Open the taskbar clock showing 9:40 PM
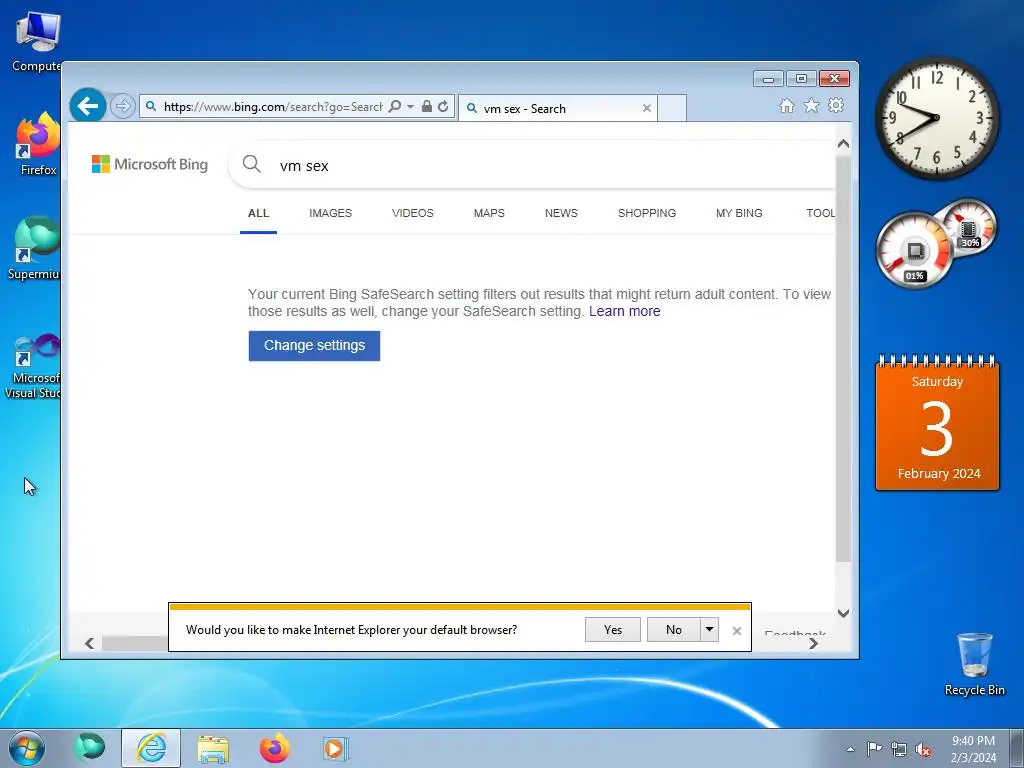This screenshot has width=1024, height=768. (x=973, y=748)
